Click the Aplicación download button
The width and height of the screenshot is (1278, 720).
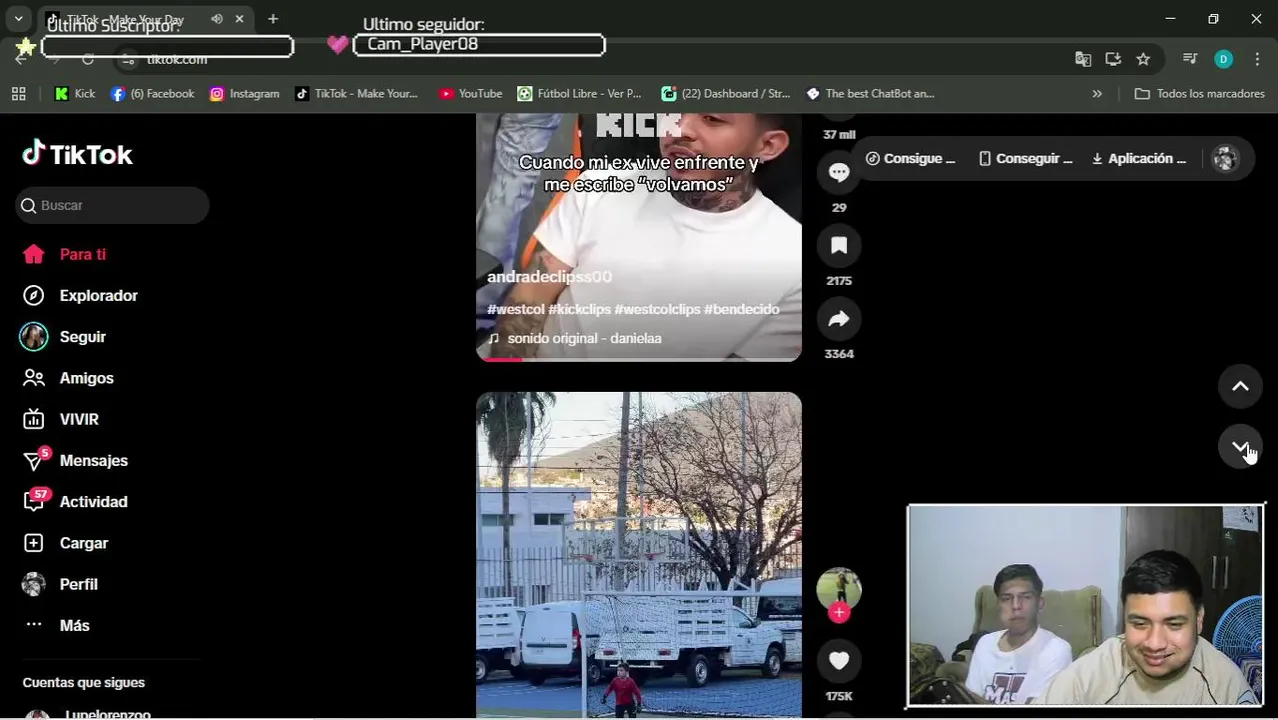click(x=1139, y=159)
